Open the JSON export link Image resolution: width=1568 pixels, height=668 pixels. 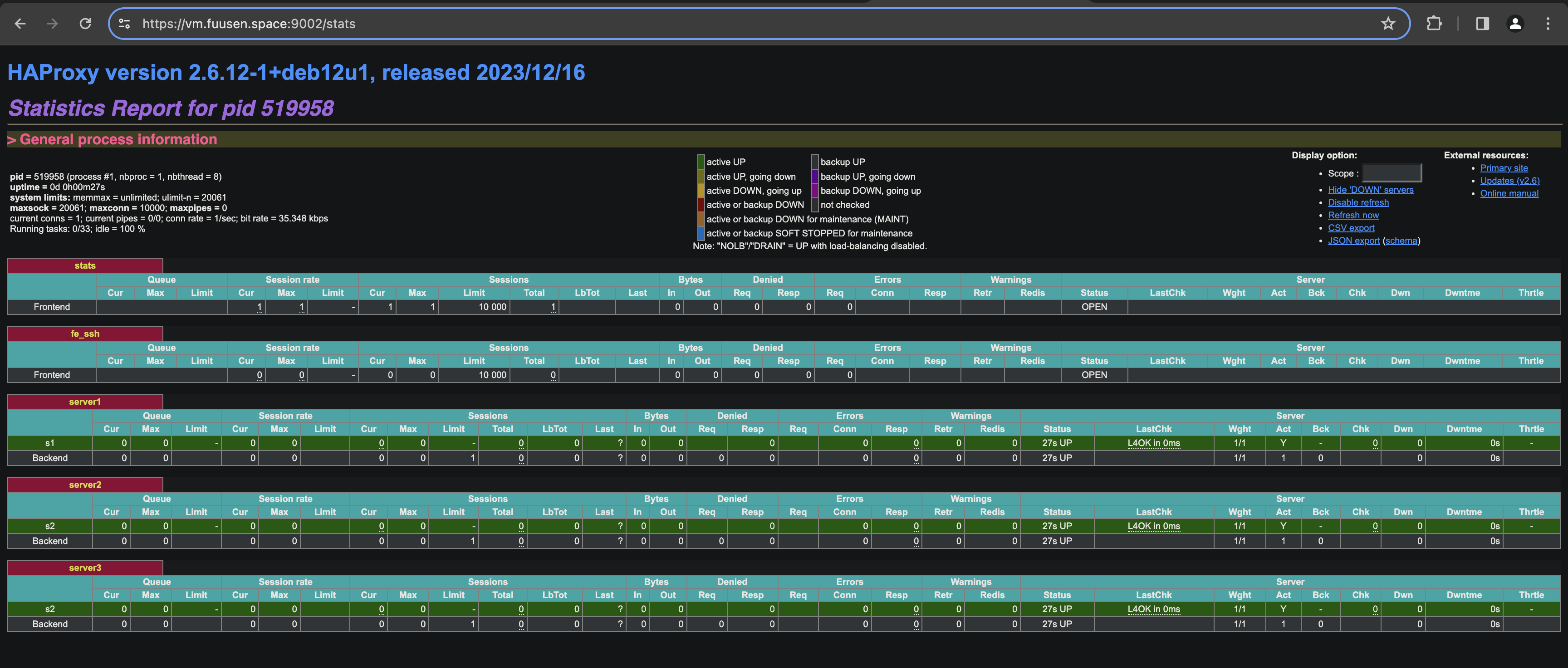coord(1354,241)
